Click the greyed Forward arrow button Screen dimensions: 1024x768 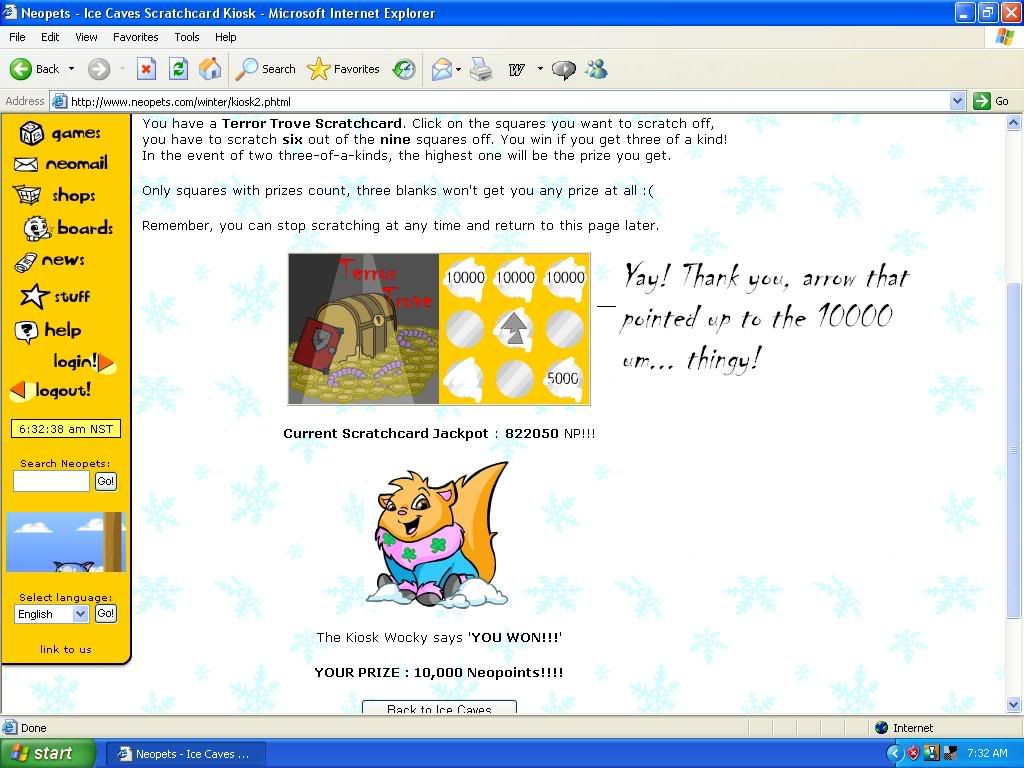(99, 69)
